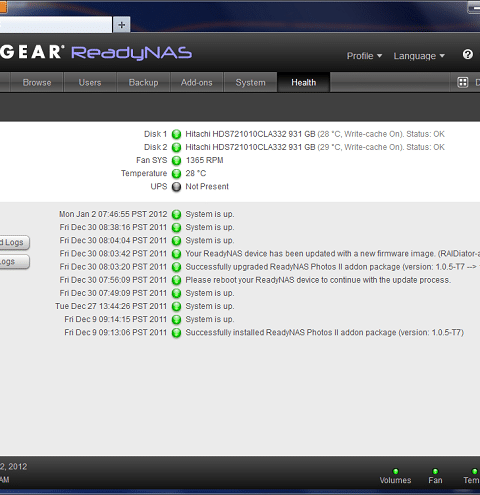Image resolution: width=480 pixels, height=495 pixels.
Task: Click the active browser tab
Action: coord(56,25)
